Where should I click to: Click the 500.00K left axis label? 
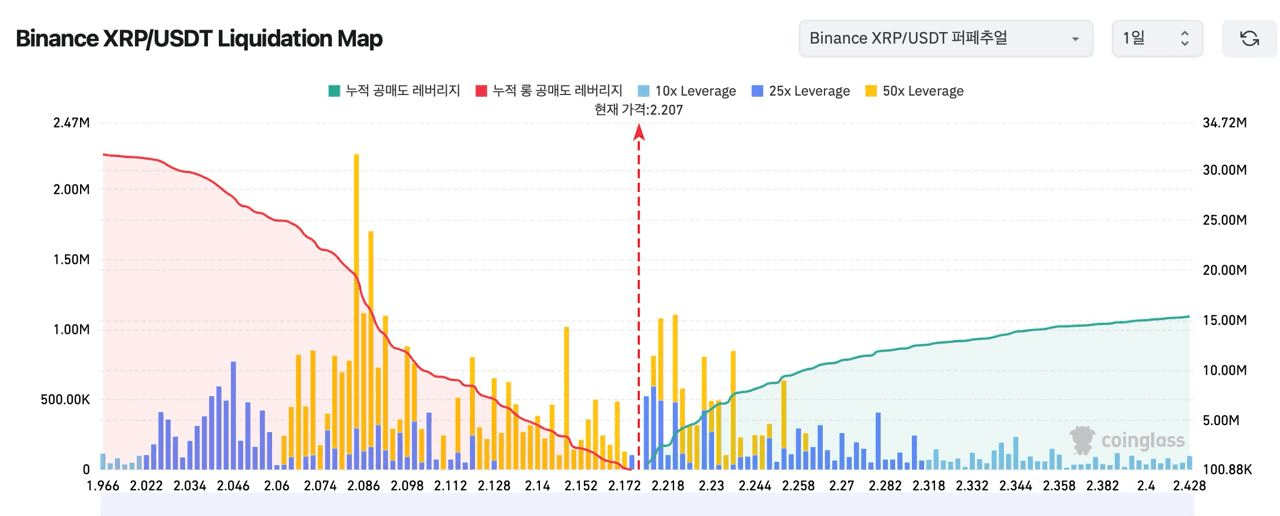[65, 400]
